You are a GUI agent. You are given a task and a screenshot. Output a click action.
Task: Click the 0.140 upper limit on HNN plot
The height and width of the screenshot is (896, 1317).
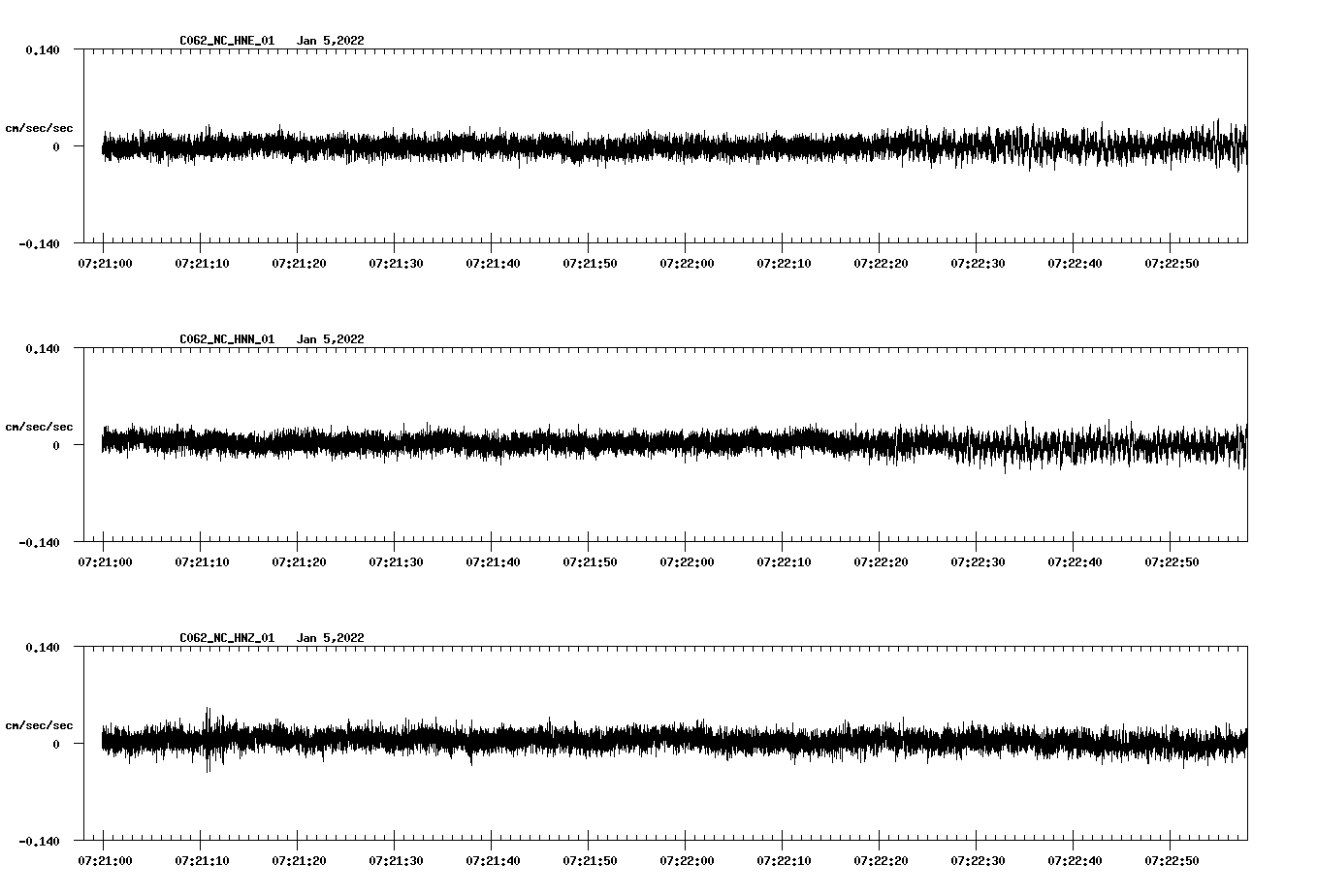point(43,348)
